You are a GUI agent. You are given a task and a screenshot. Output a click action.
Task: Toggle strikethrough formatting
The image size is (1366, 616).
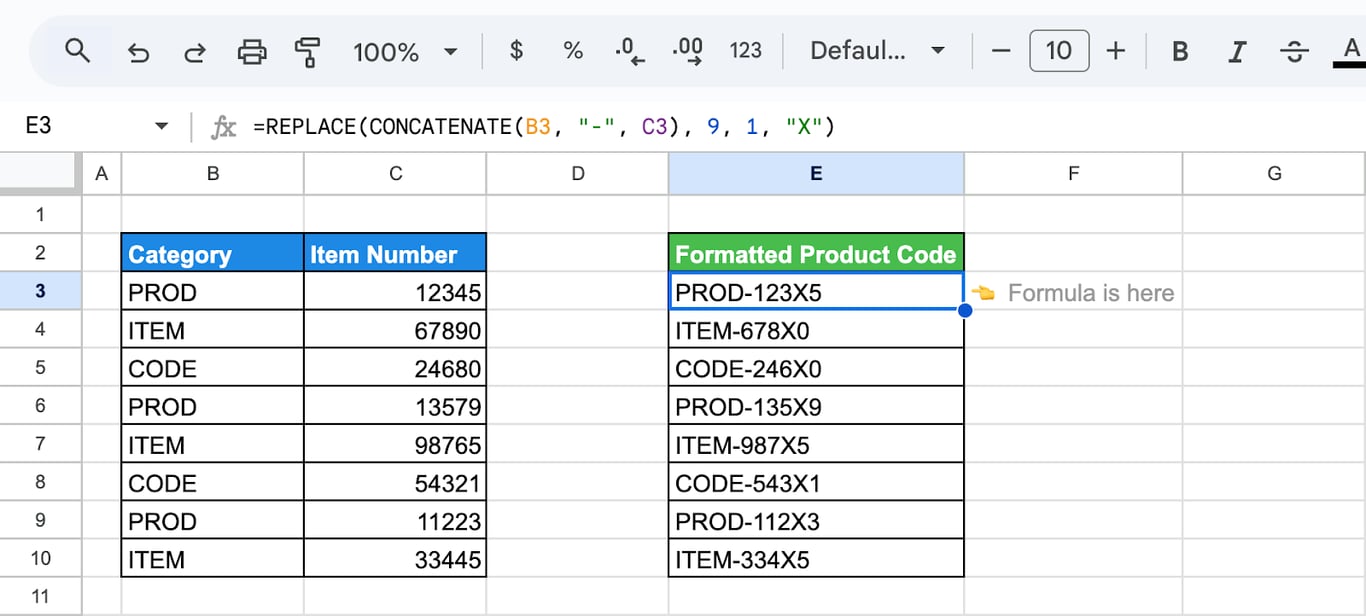(x=1295, y=51)
